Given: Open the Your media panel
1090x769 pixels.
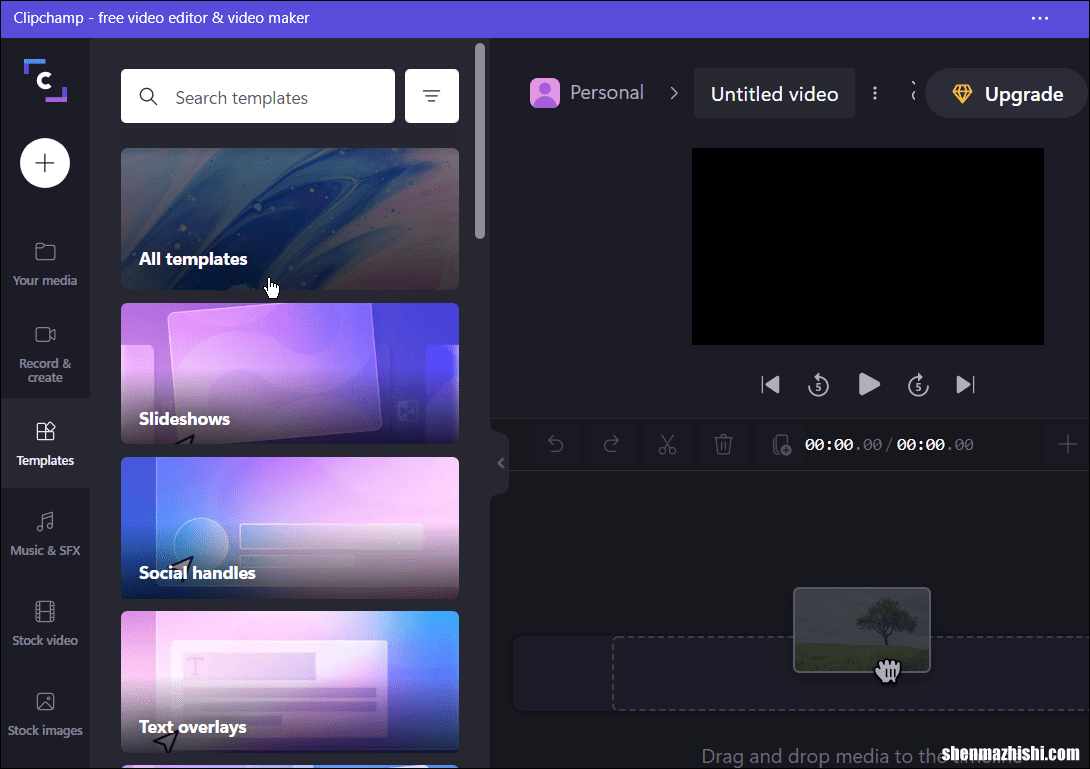Looking at the screenshot, I should [x=45, y=264].
